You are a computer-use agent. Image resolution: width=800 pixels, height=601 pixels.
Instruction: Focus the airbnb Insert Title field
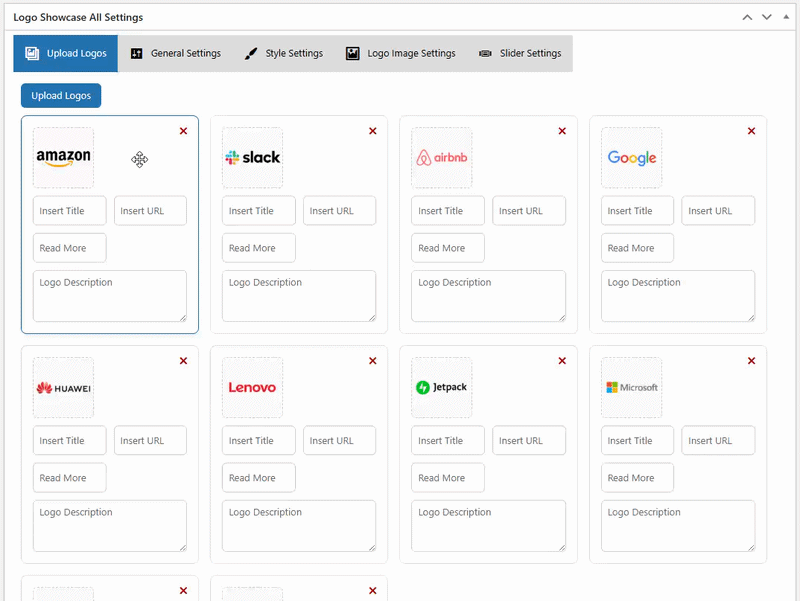click(448, 211)
